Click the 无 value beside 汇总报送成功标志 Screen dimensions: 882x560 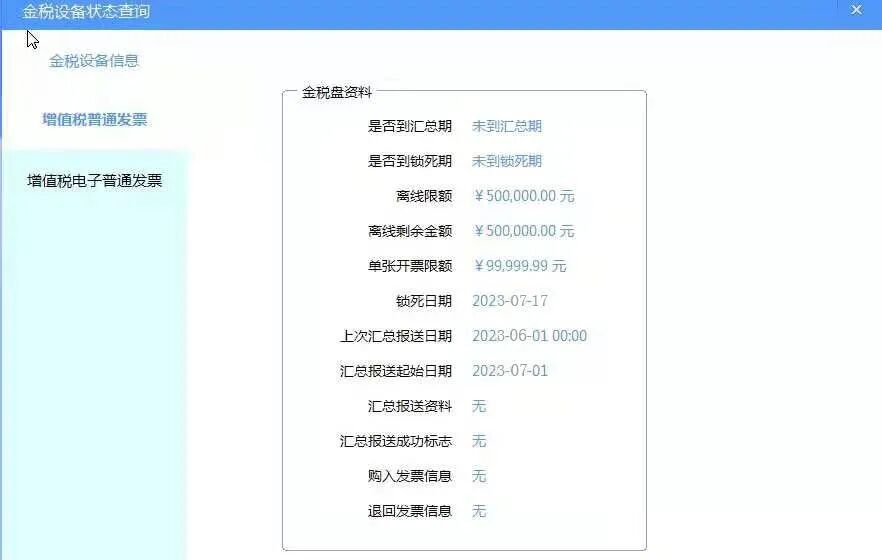click(479, 441)
